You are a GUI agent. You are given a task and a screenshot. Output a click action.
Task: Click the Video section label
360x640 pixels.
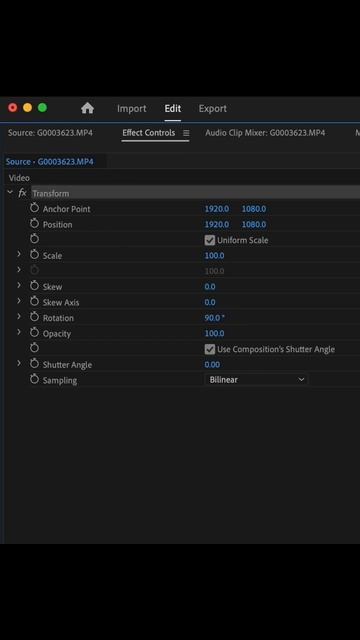point(19,178)
